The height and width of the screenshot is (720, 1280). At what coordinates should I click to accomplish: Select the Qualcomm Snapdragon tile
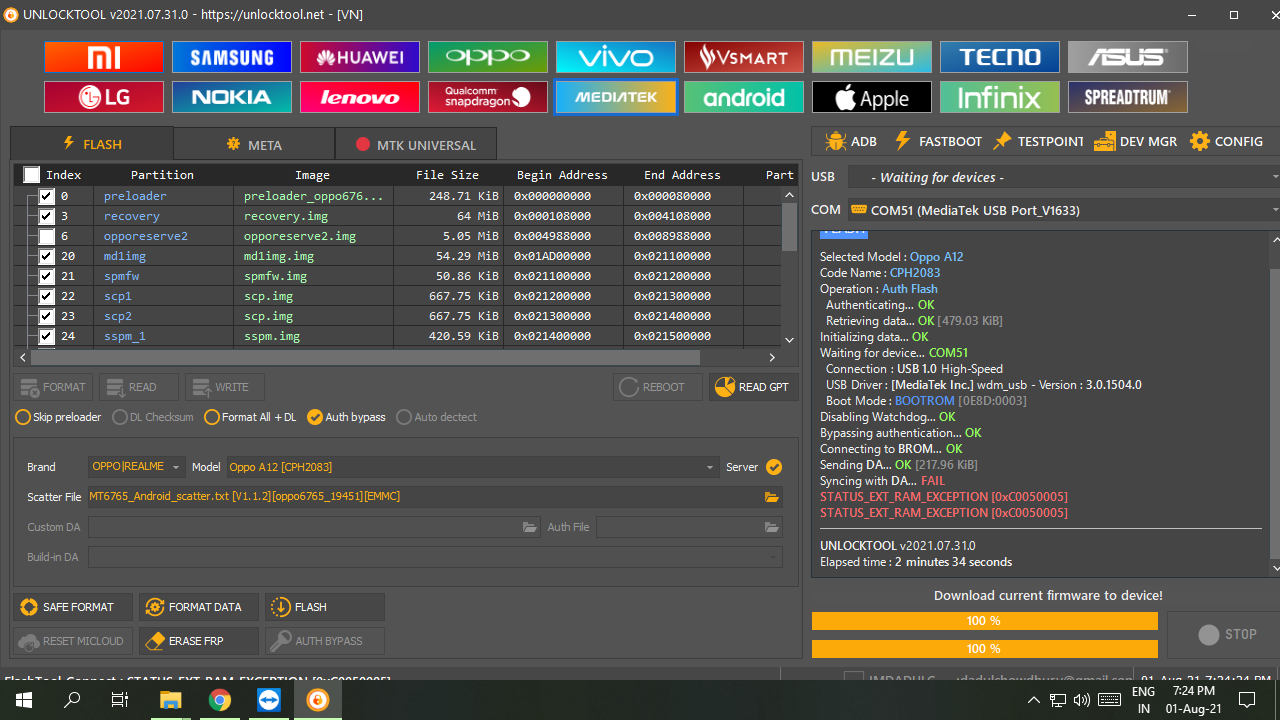pyautogui.click(x=488, y=97)
